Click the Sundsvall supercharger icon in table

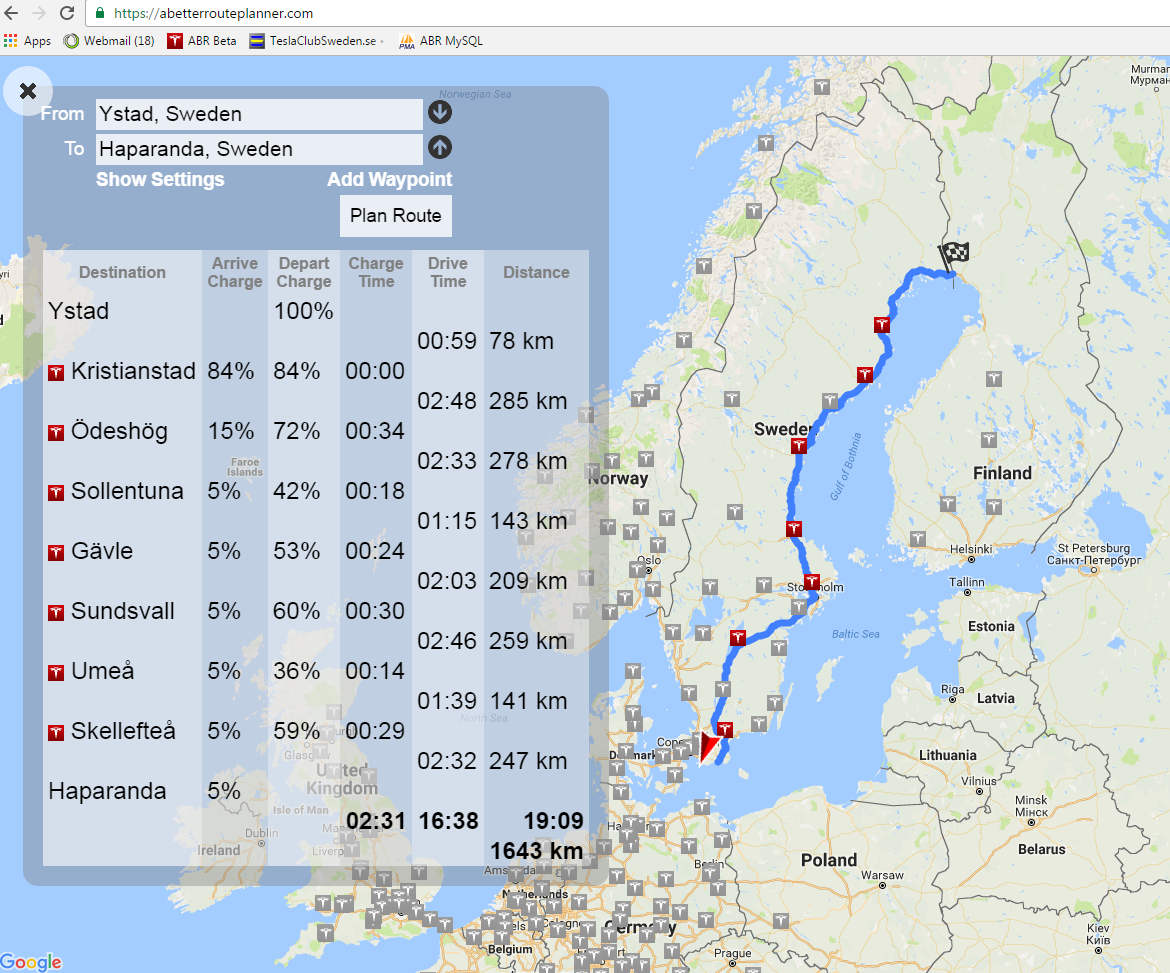(56, 613)
